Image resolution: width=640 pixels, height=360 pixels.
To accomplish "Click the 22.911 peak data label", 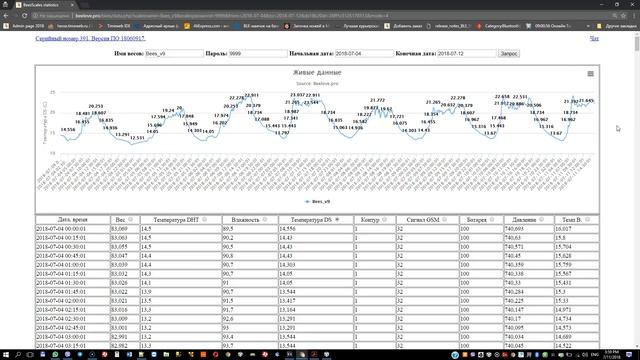I will (x=251, y=95).
